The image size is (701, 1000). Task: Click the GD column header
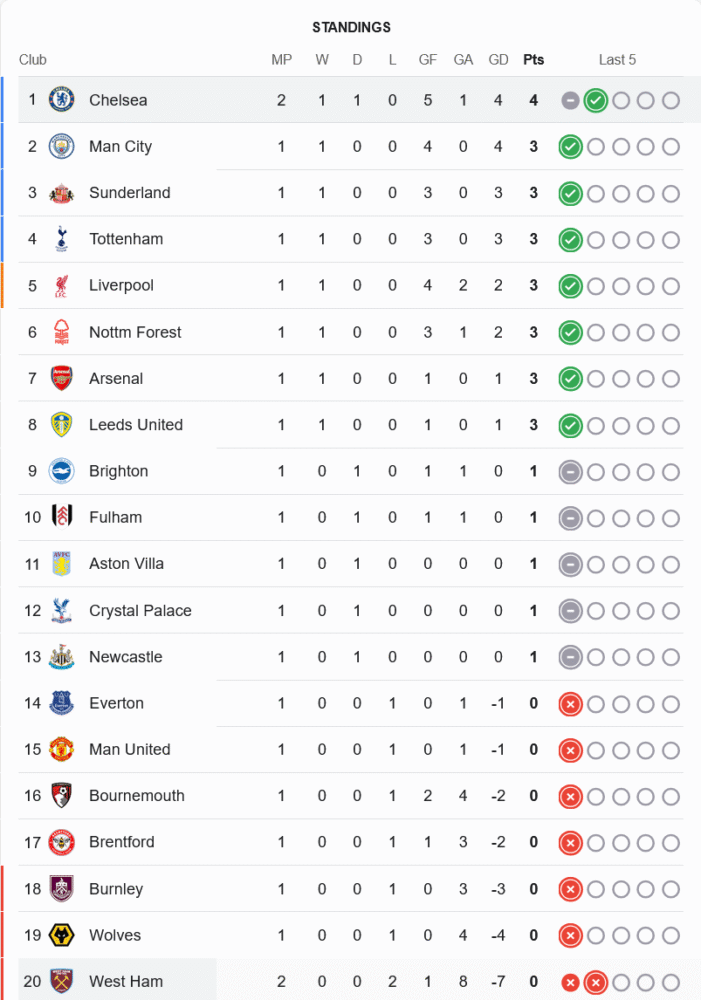pyautogui.click(x=498, y=60)
